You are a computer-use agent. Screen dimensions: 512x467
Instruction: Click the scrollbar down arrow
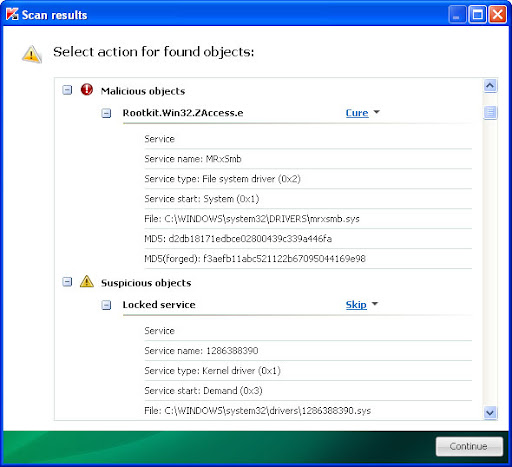click(490, 412)
